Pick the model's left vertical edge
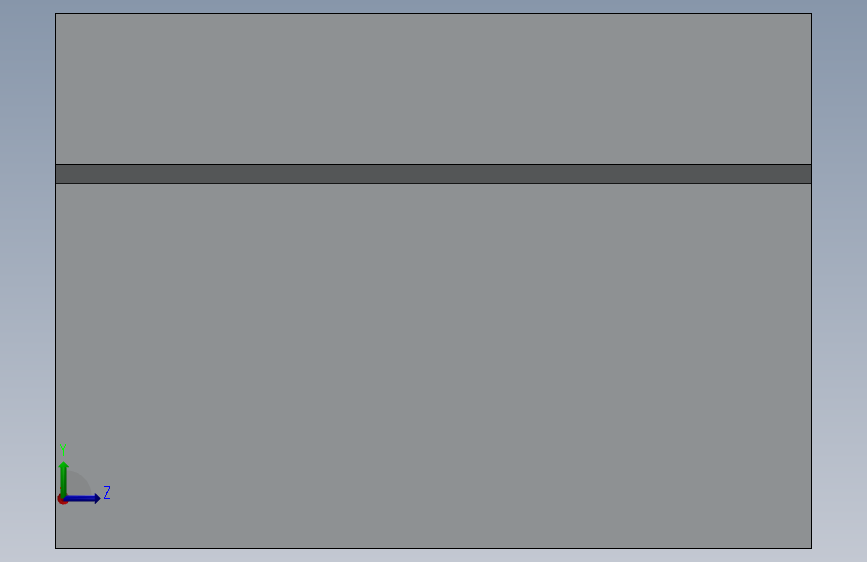 [55, 281]
